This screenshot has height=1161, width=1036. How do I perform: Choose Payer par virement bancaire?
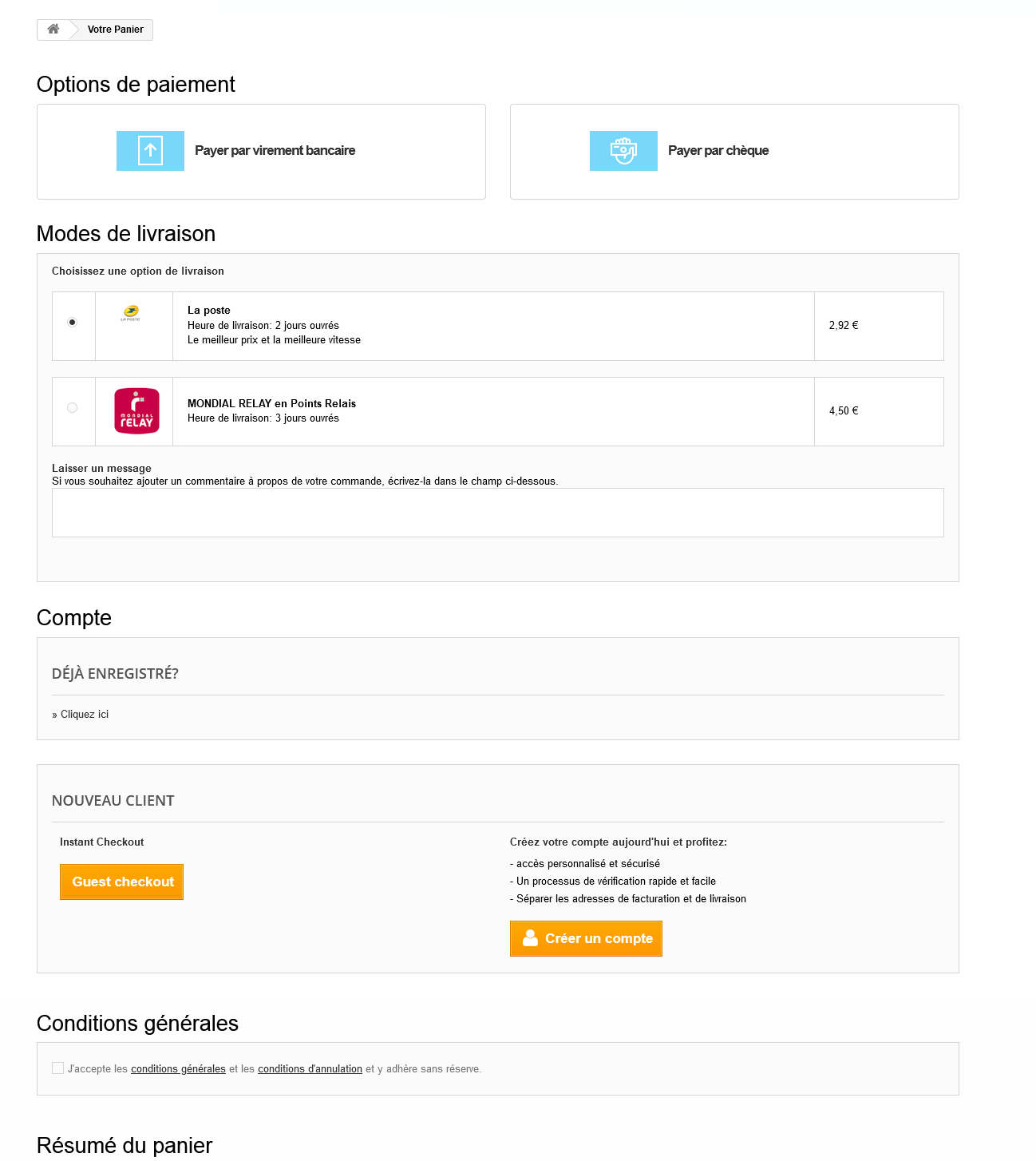pyautogui.click(x=261, y=152)
